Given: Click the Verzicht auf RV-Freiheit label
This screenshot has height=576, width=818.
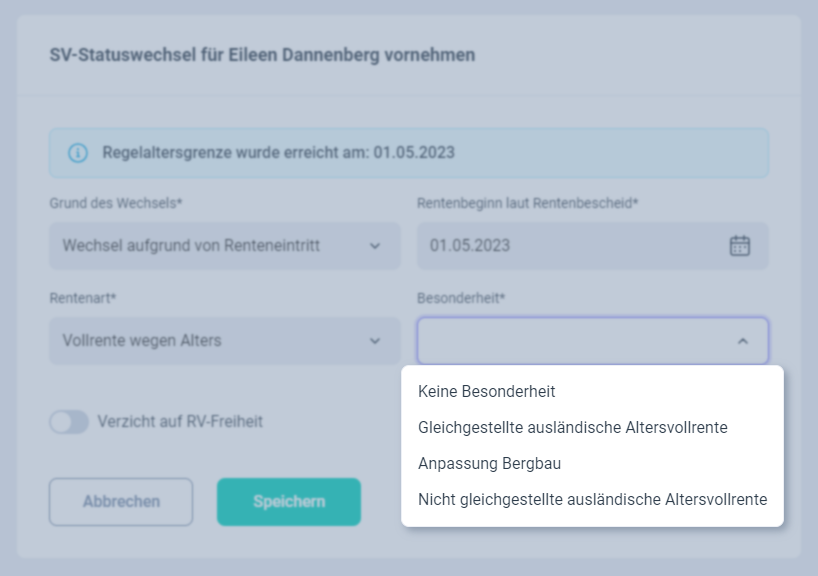Looking at the screenshot, I should (180, 422).
